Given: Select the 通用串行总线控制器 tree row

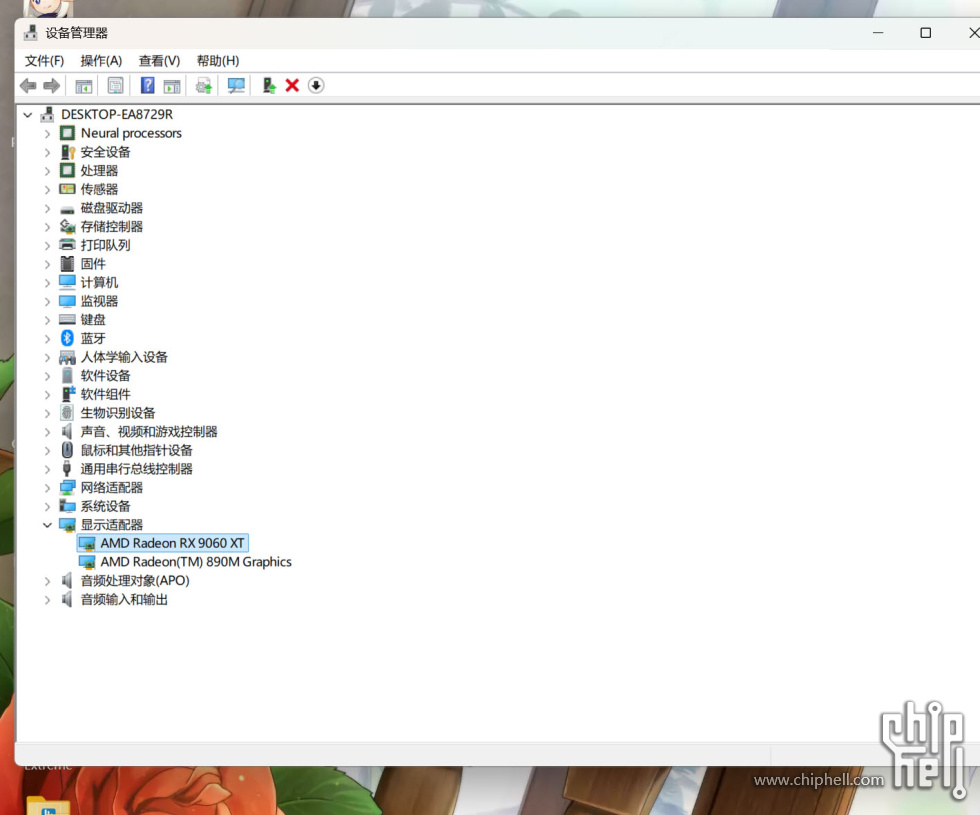Looking at the screenshot, I should point(136,469).
